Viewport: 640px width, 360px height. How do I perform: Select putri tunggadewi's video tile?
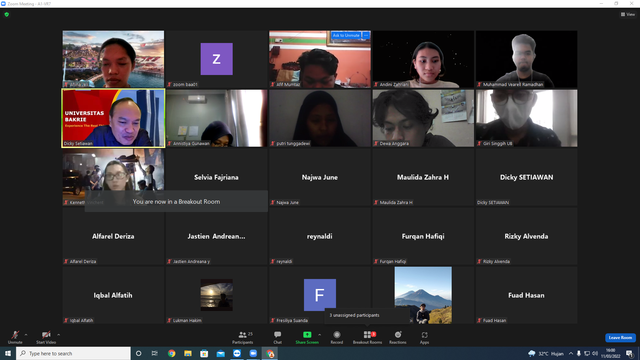pyautogui.click(x=320, y=118)
